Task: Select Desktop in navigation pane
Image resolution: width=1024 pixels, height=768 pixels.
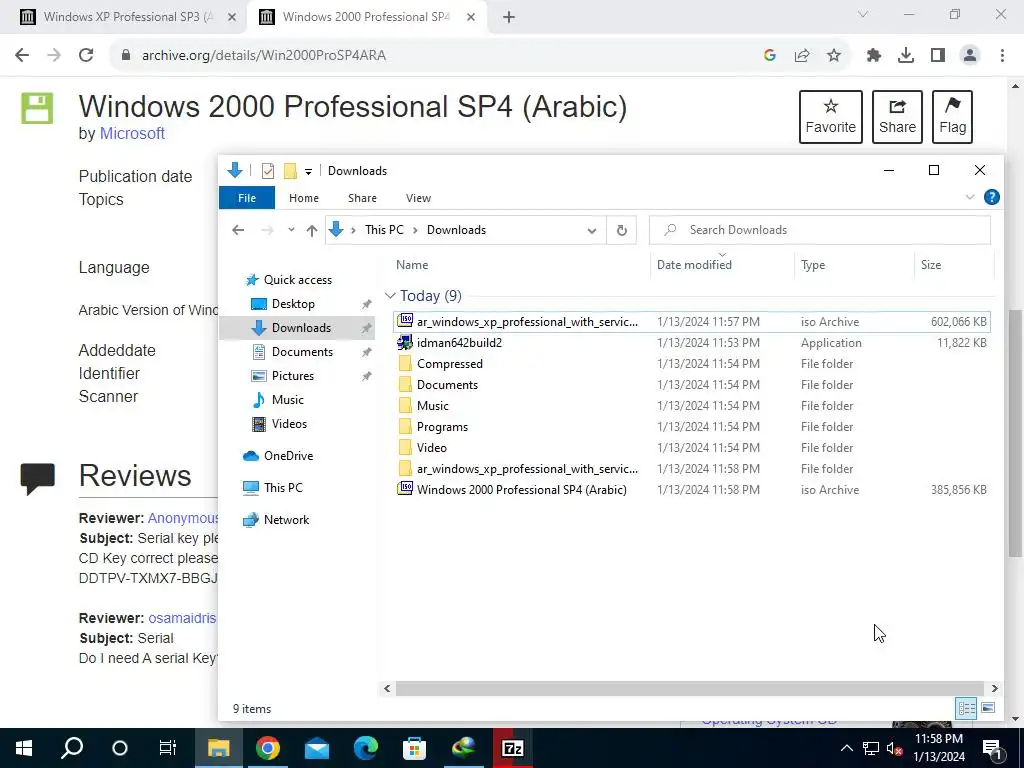Action: (x=293, y=304)
